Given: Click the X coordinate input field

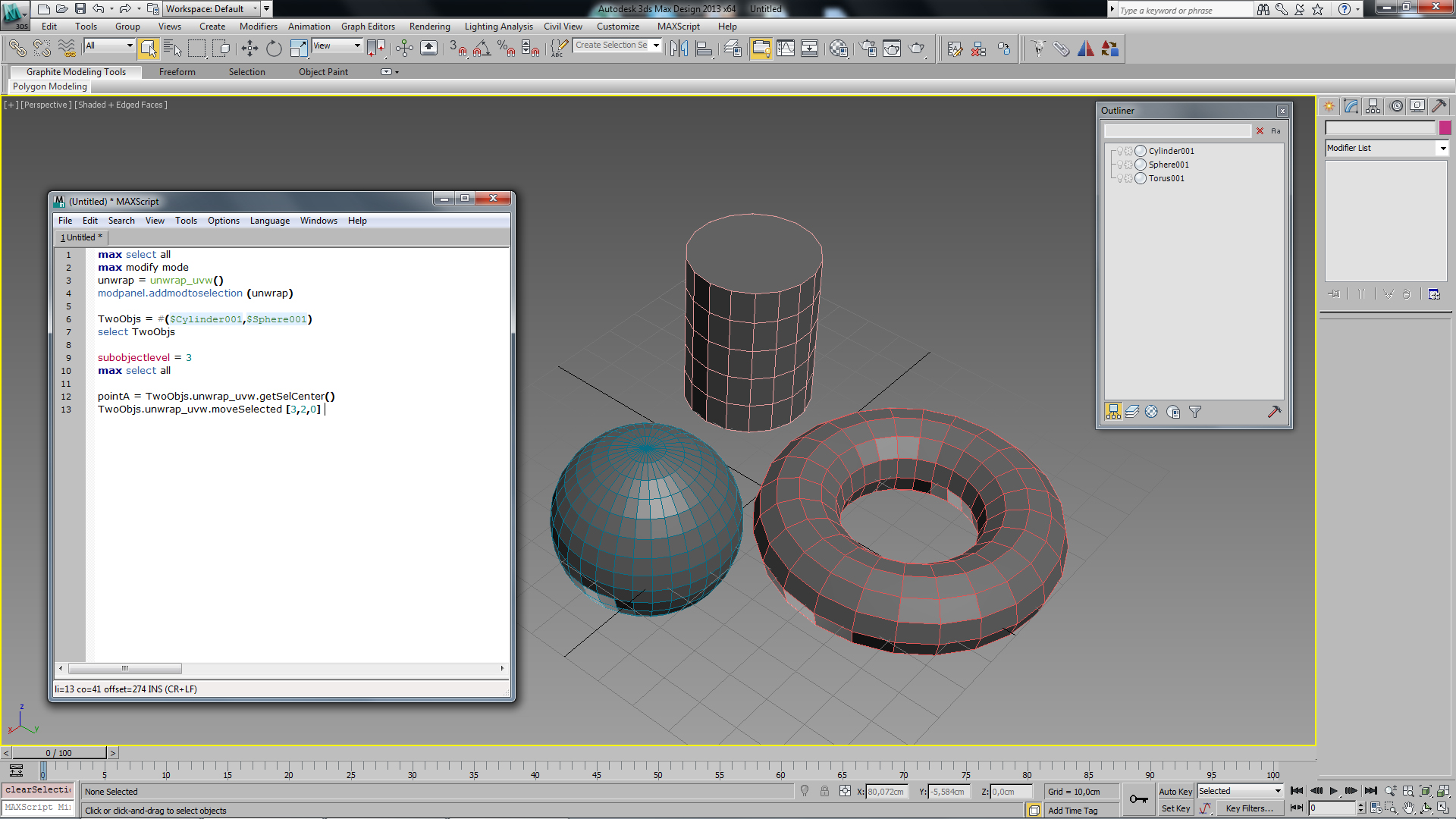Looking at the screenshot, I should click(x=886, y=792).
